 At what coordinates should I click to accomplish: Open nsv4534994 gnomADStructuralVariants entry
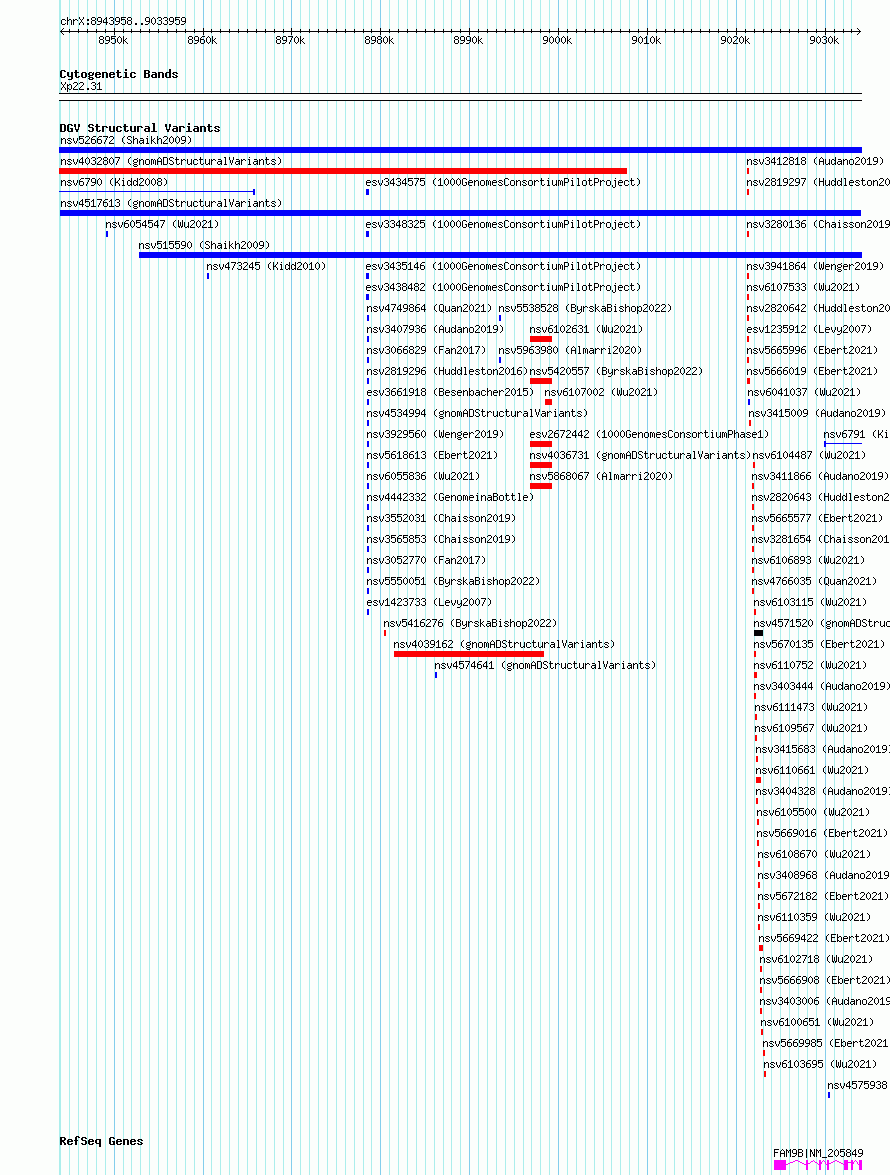477,413
